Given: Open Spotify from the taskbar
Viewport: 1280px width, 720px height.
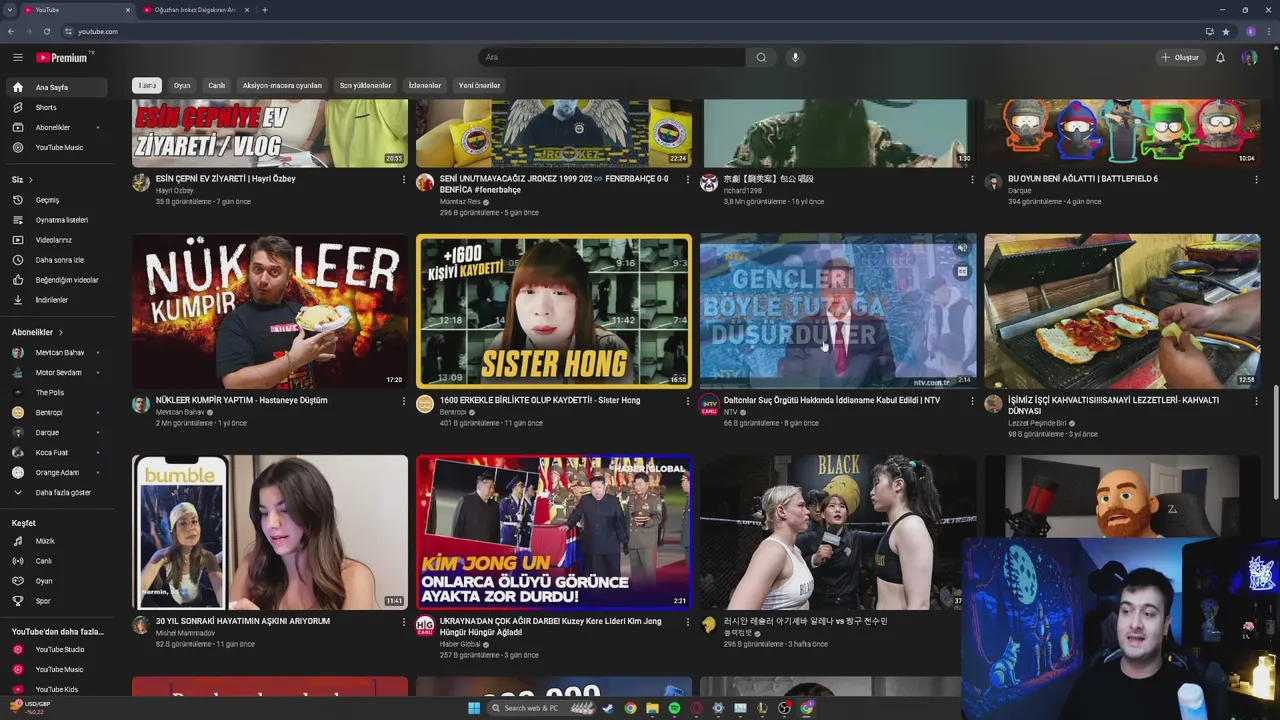Looking at the screenshot, I should 674,708.
